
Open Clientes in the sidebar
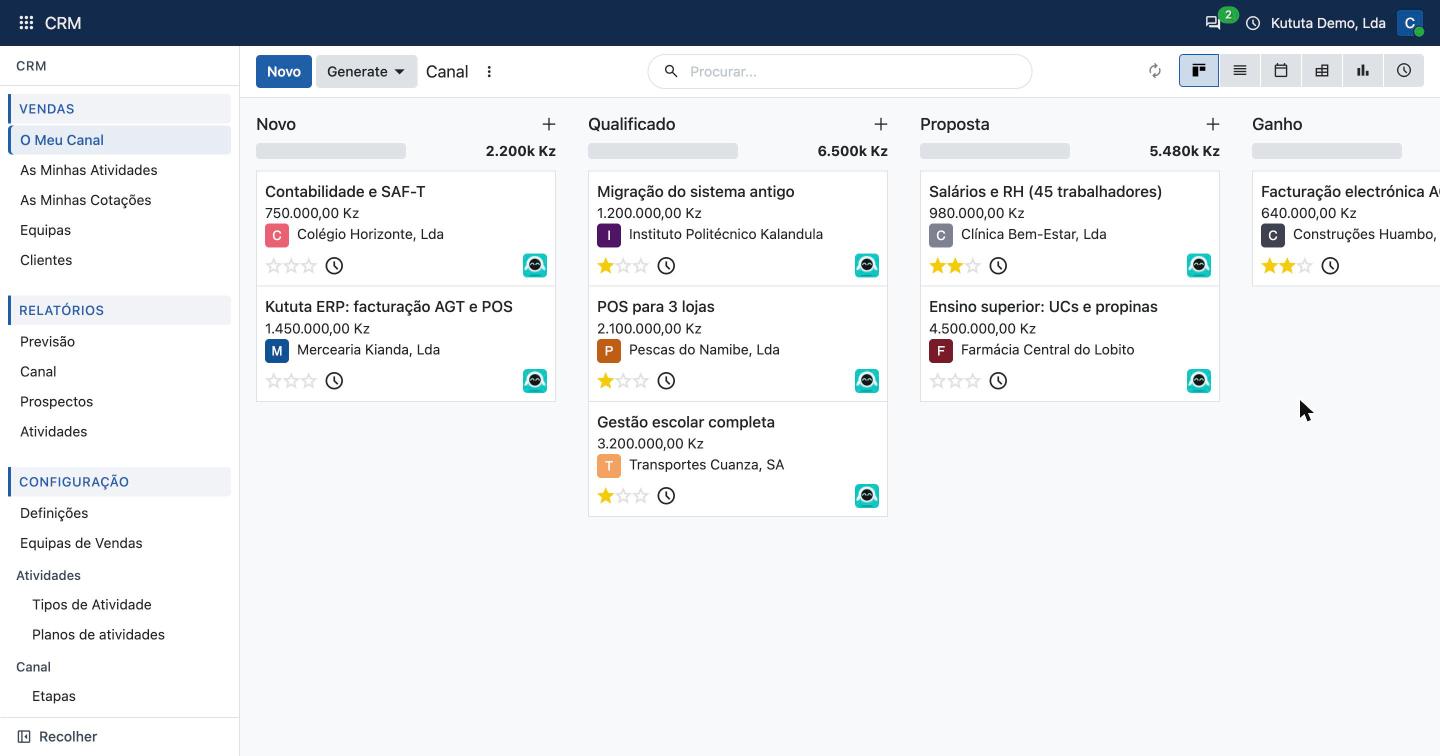120,260
